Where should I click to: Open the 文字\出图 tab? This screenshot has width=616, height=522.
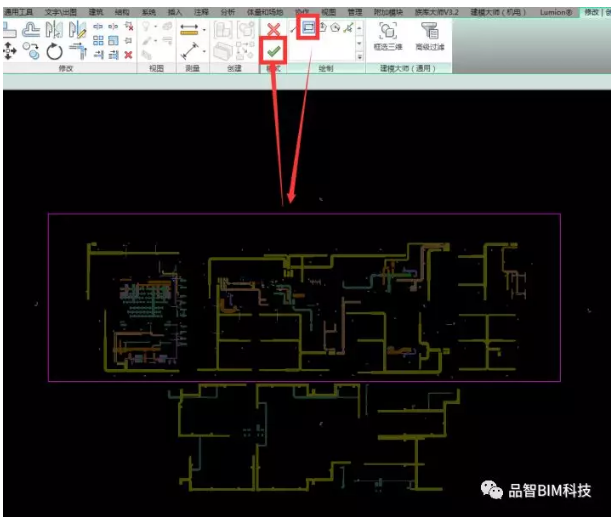click(x=60, y=13)
